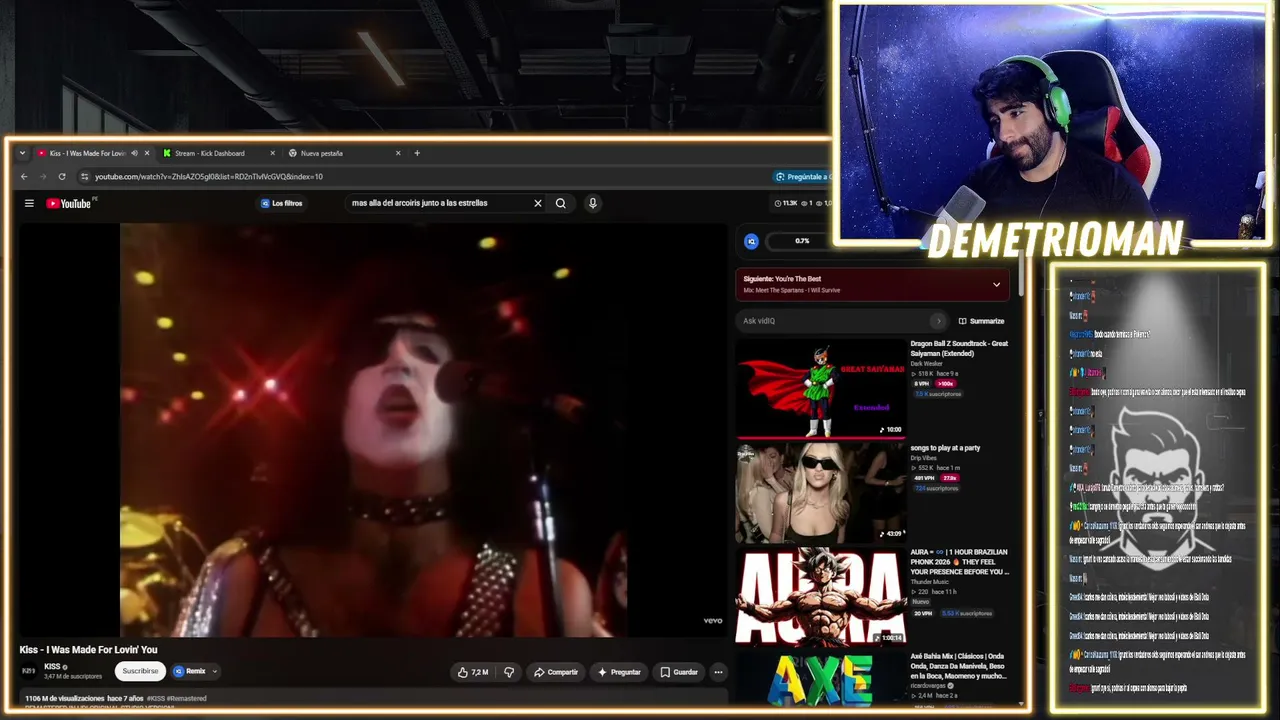The image size is (1280, 720).
Task: Open the KISS channel avatar
Action: pos(29,671)
